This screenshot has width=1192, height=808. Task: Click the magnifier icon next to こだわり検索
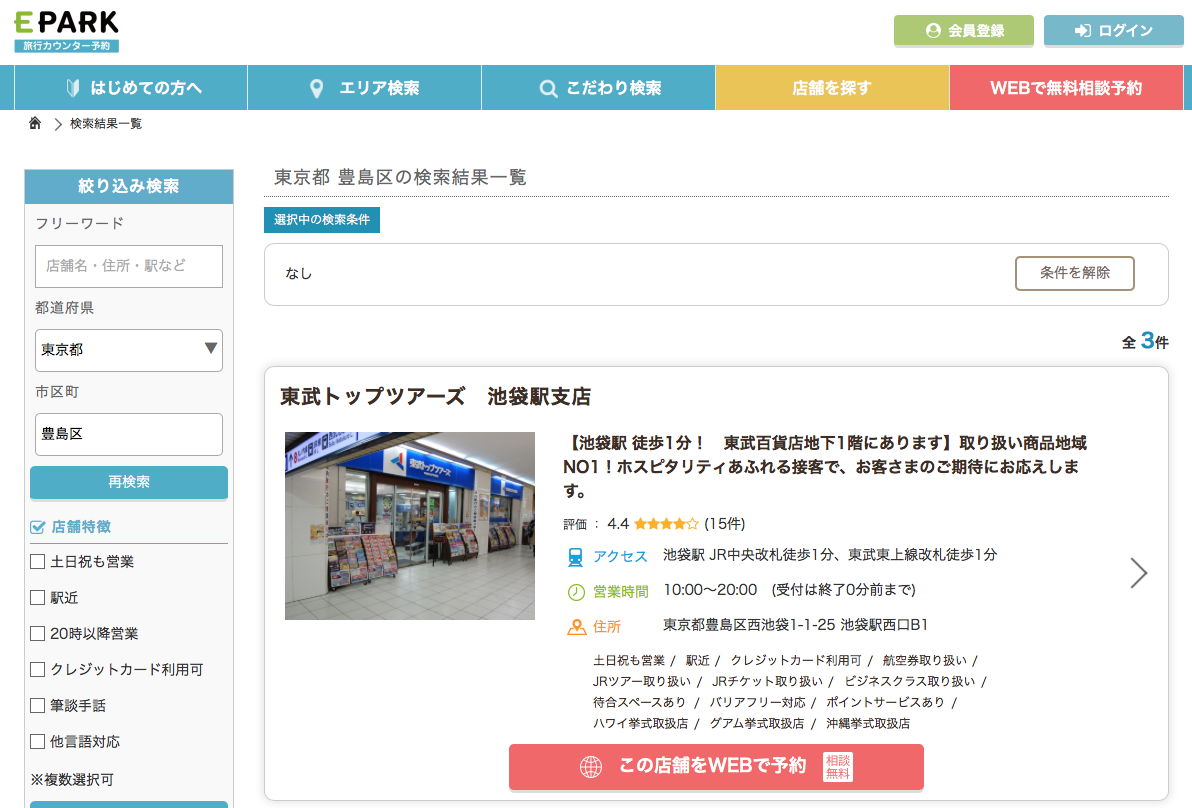click(x=548, y=88)
